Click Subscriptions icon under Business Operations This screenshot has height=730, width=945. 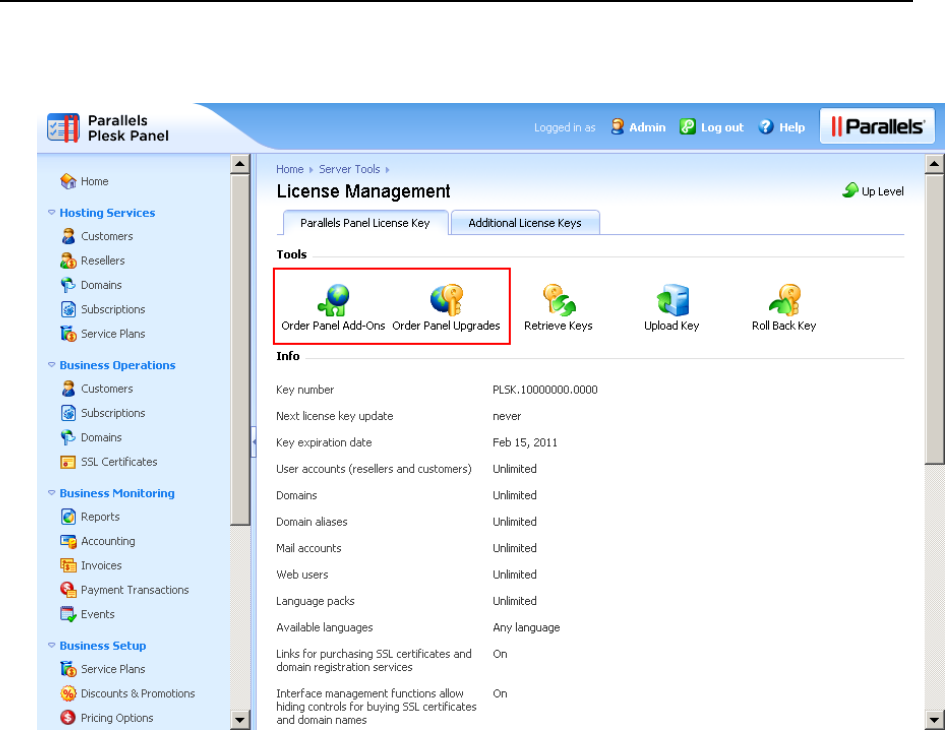pyautogui.click(x=68, y=413)
